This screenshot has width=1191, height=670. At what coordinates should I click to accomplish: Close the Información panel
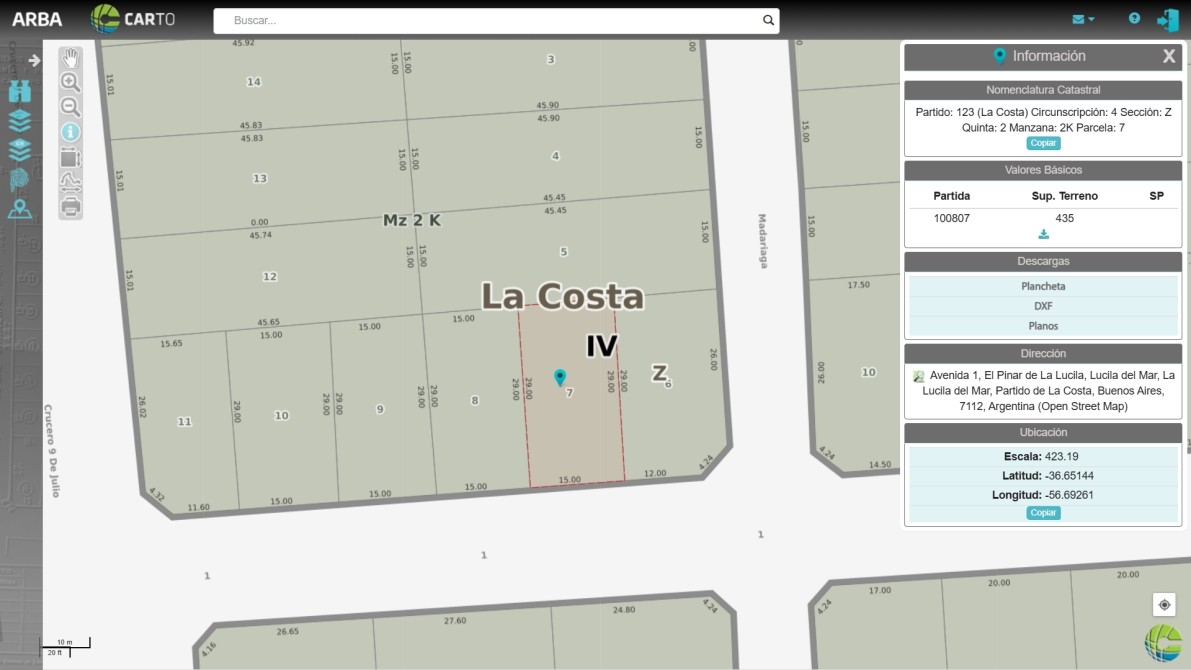(x=1168, y=57)
